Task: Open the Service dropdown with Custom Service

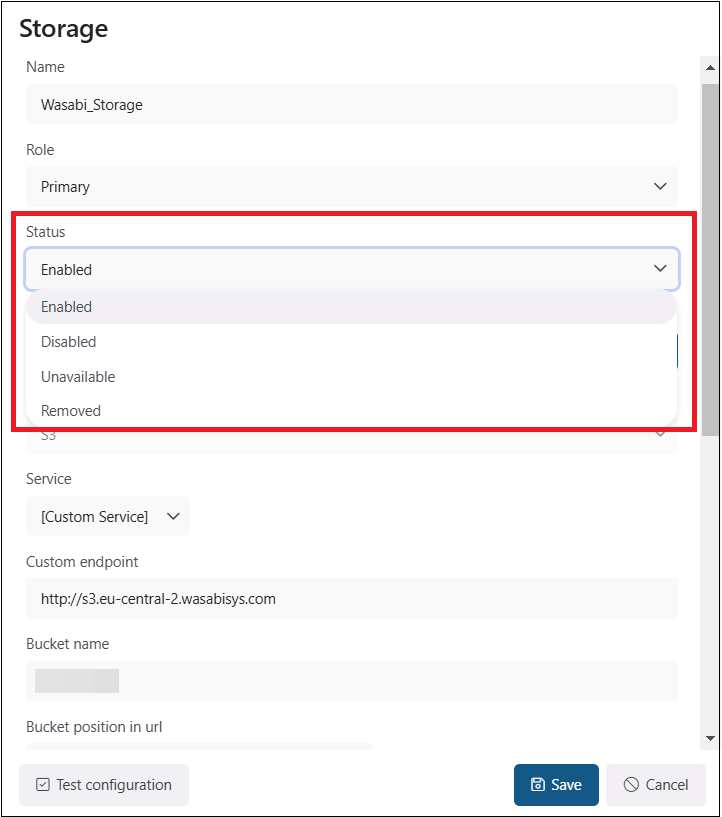Action: click(108, 517)
